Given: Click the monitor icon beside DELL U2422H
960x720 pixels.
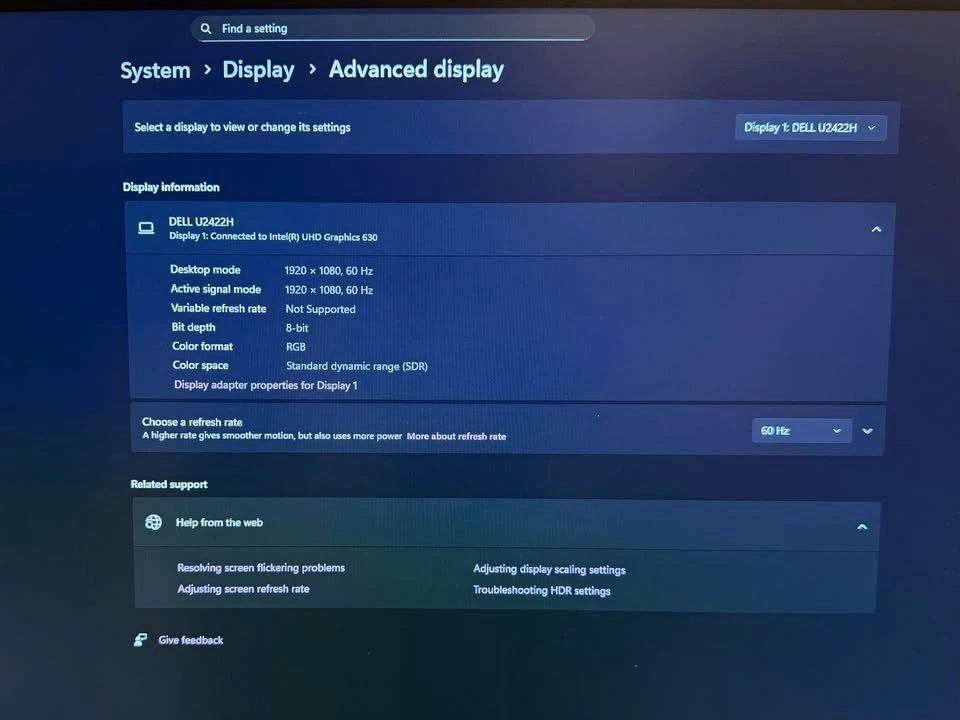Looking at the screenshot, I should click(146, 229).
